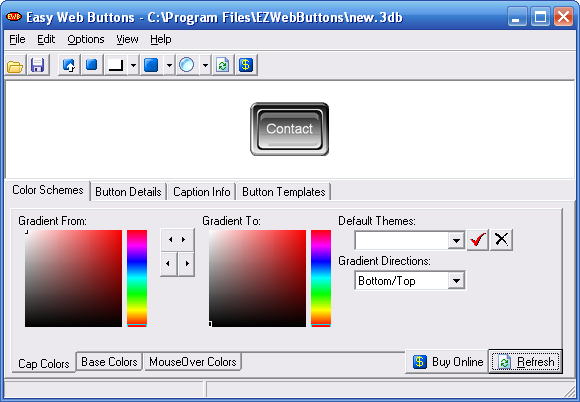Select the large blue square shape icon
Viewport: 580px width, 402px height.
[151, 65]
